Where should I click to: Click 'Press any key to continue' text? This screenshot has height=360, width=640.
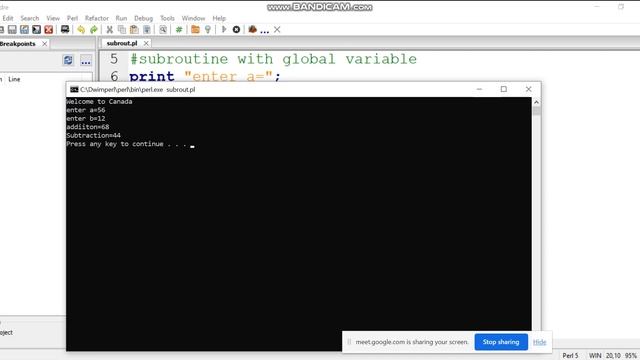tap(115, 144)
